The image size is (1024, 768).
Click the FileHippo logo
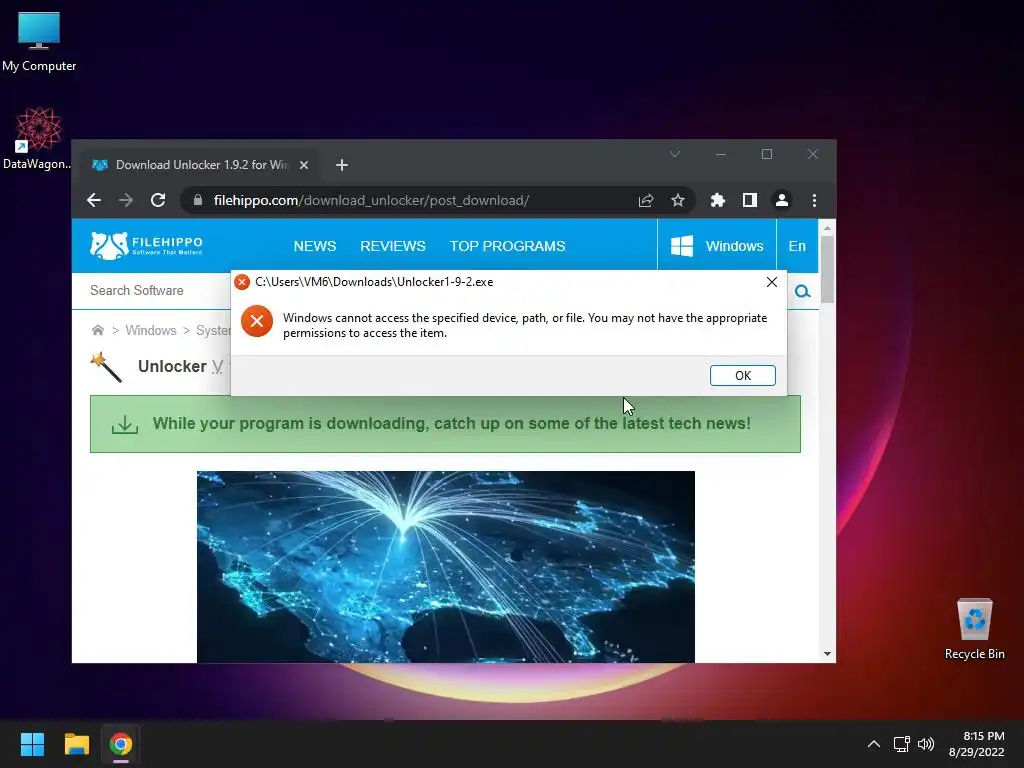(x=146, y=246)
